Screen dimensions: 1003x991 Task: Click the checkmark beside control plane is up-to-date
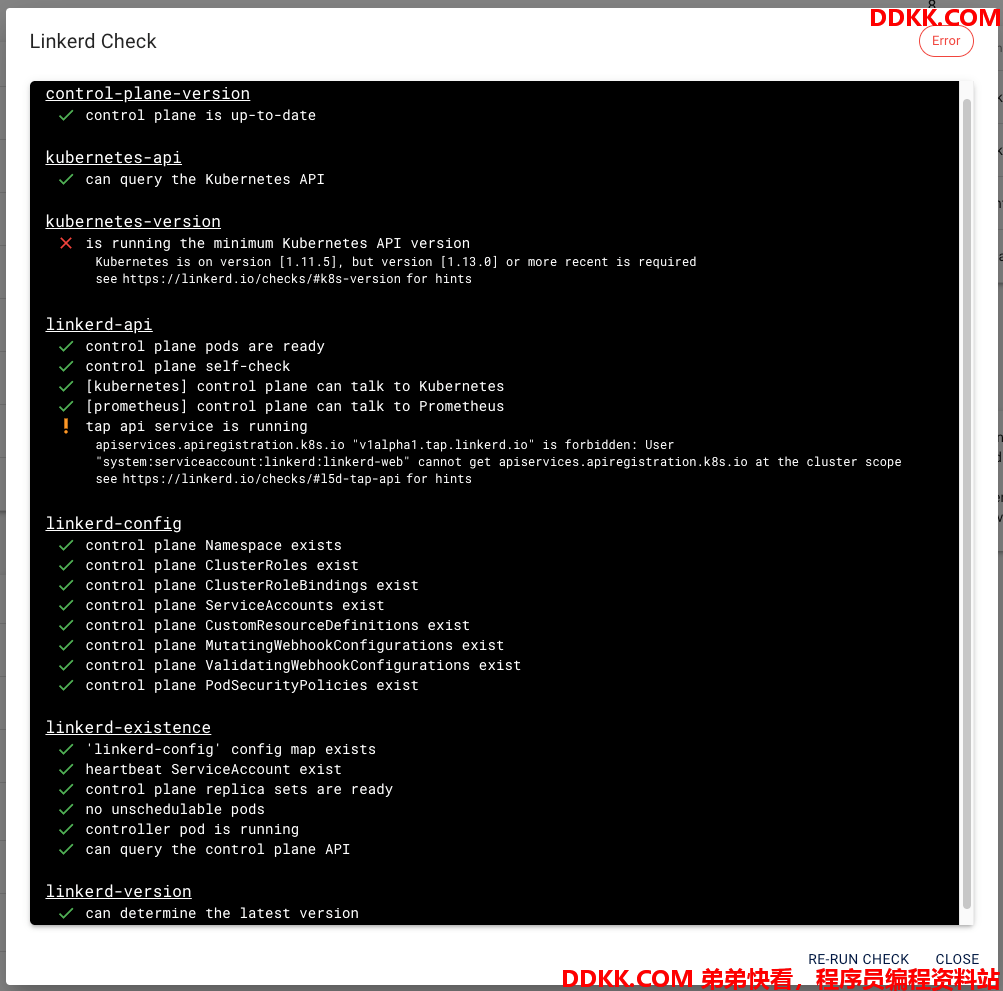pyautogui.click(x=66, y=115)
